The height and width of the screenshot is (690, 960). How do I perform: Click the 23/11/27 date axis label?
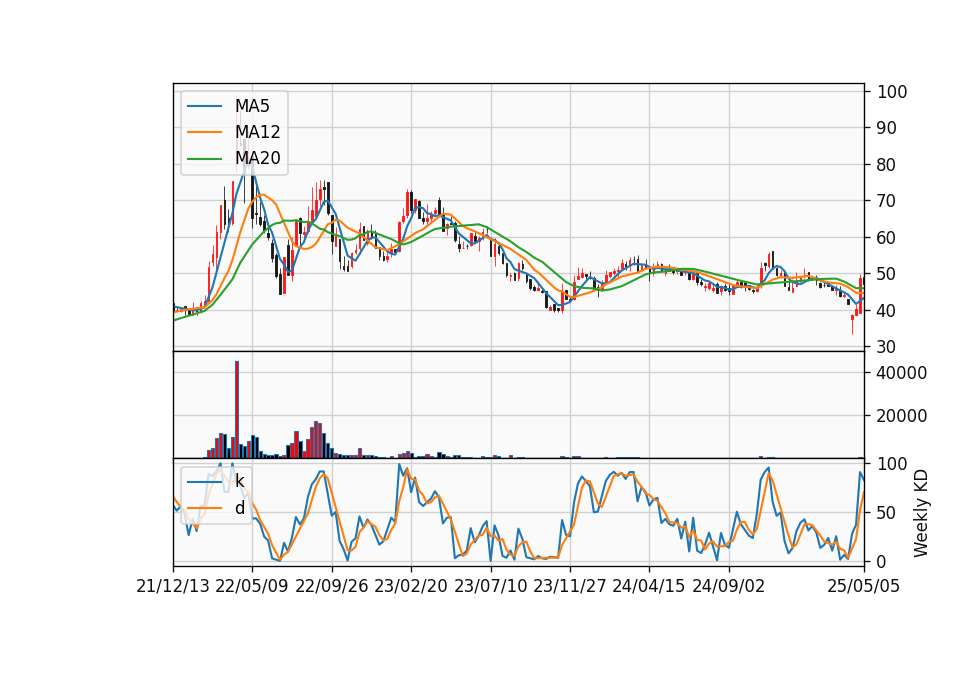(x=569, y=586)
